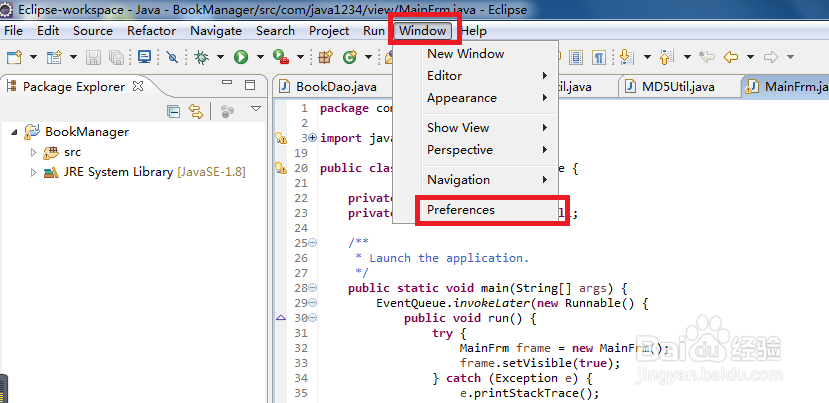Click the Debug bug icon
Image resolution: width=829 pixels, height=403 pixels.
click(201, 57)
